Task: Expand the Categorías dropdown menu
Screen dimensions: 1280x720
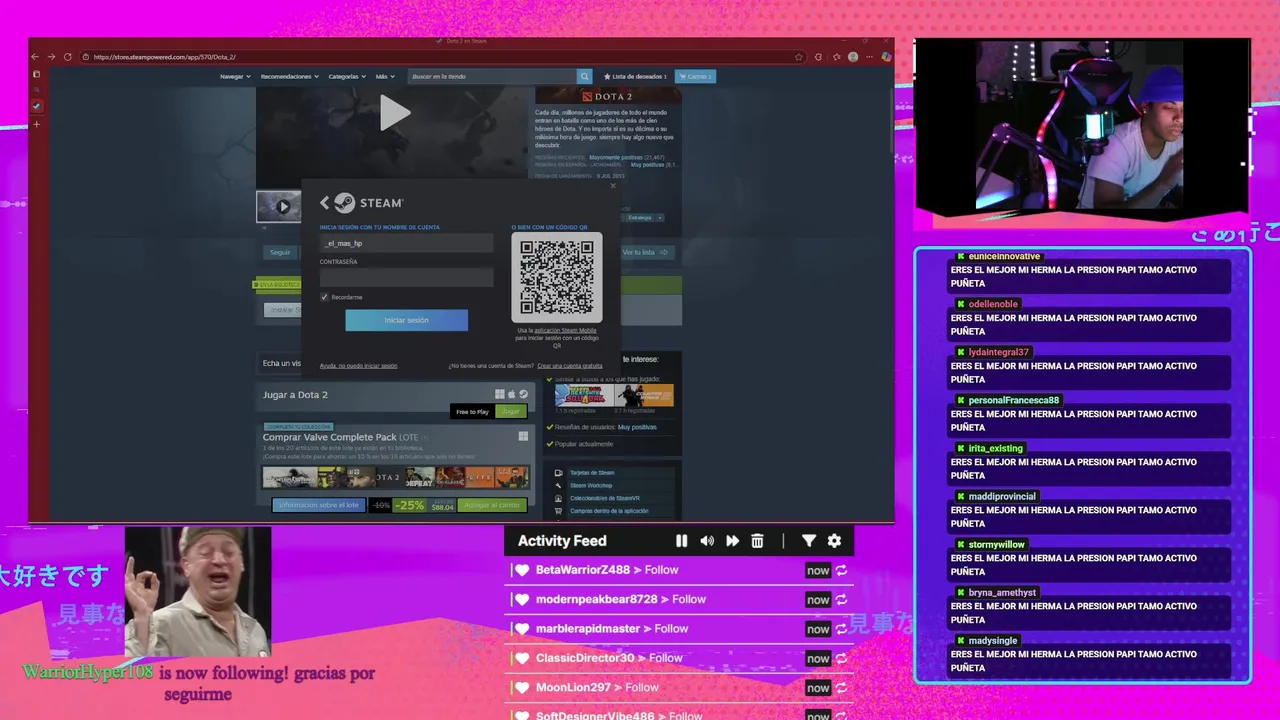Action: click(347, 76)
